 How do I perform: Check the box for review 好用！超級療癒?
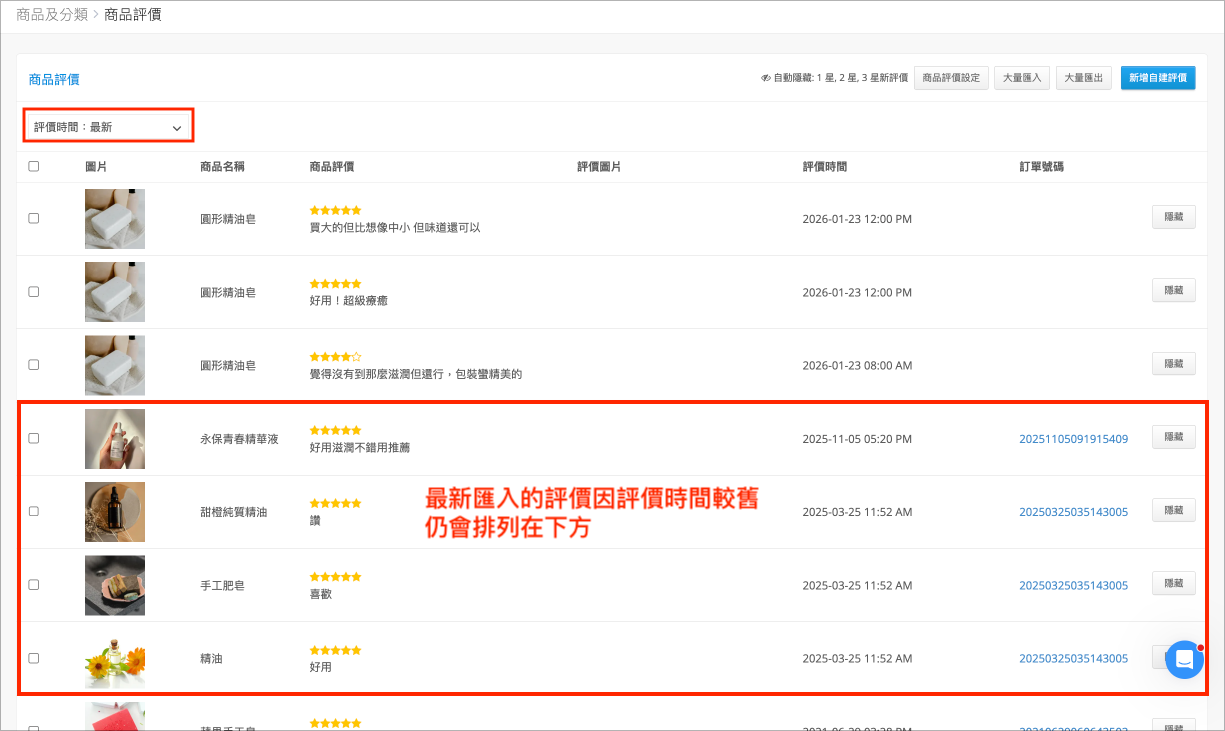tap(34, 292)
